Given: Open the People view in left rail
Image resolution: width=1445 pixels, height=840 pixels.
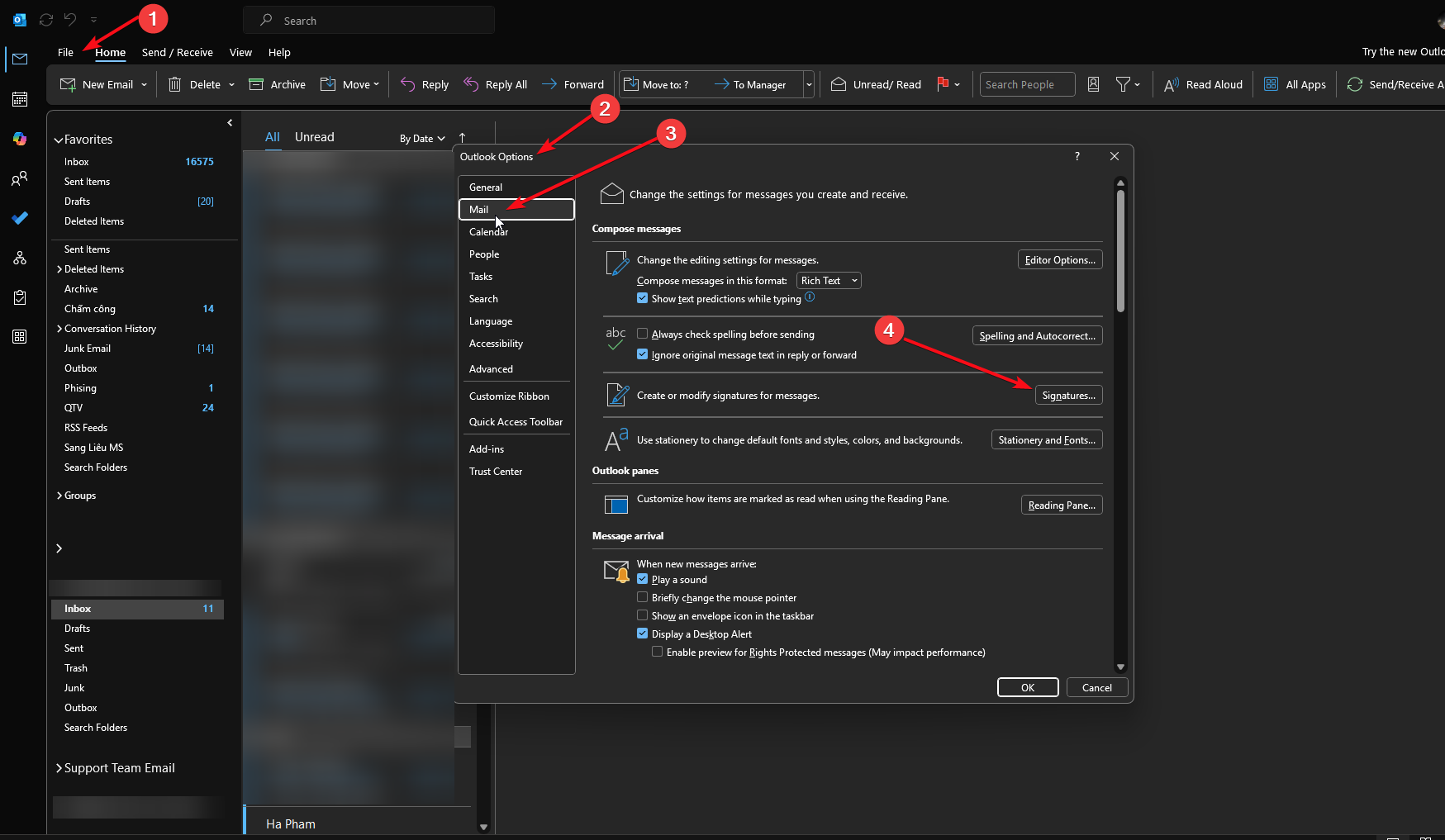Looking at the screenshot, I should (x=20, y=178).
